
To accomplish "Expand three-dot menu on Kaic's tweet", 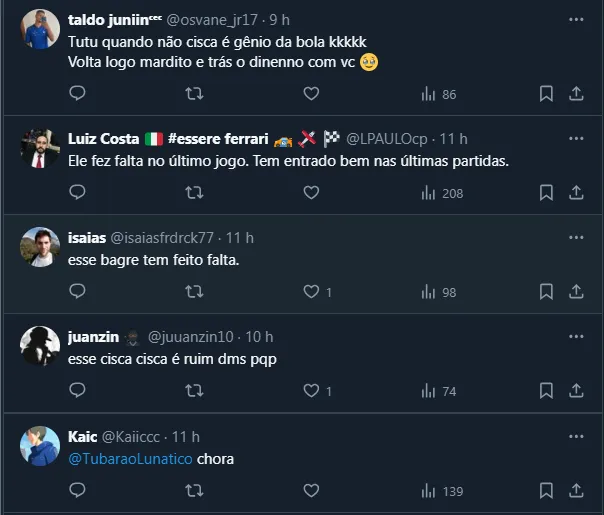I will click(576, 437).
